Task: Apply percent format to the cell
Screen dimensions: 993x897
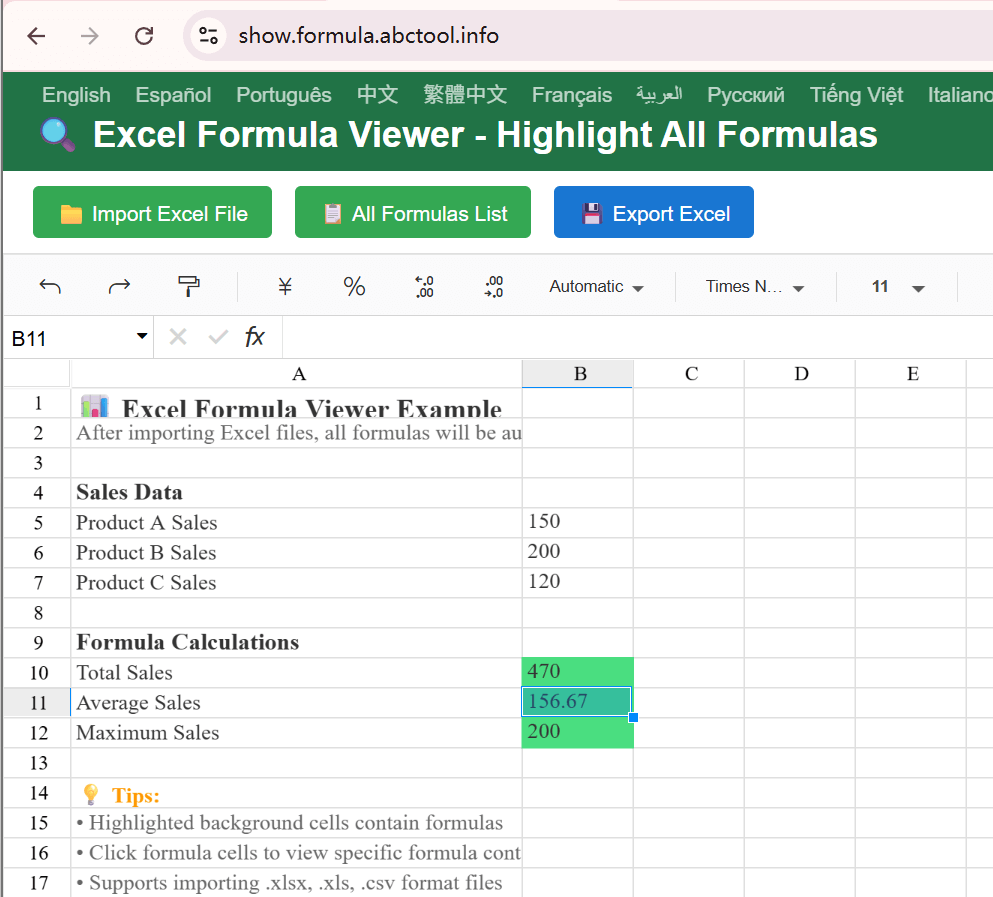Action: (354, 286)
